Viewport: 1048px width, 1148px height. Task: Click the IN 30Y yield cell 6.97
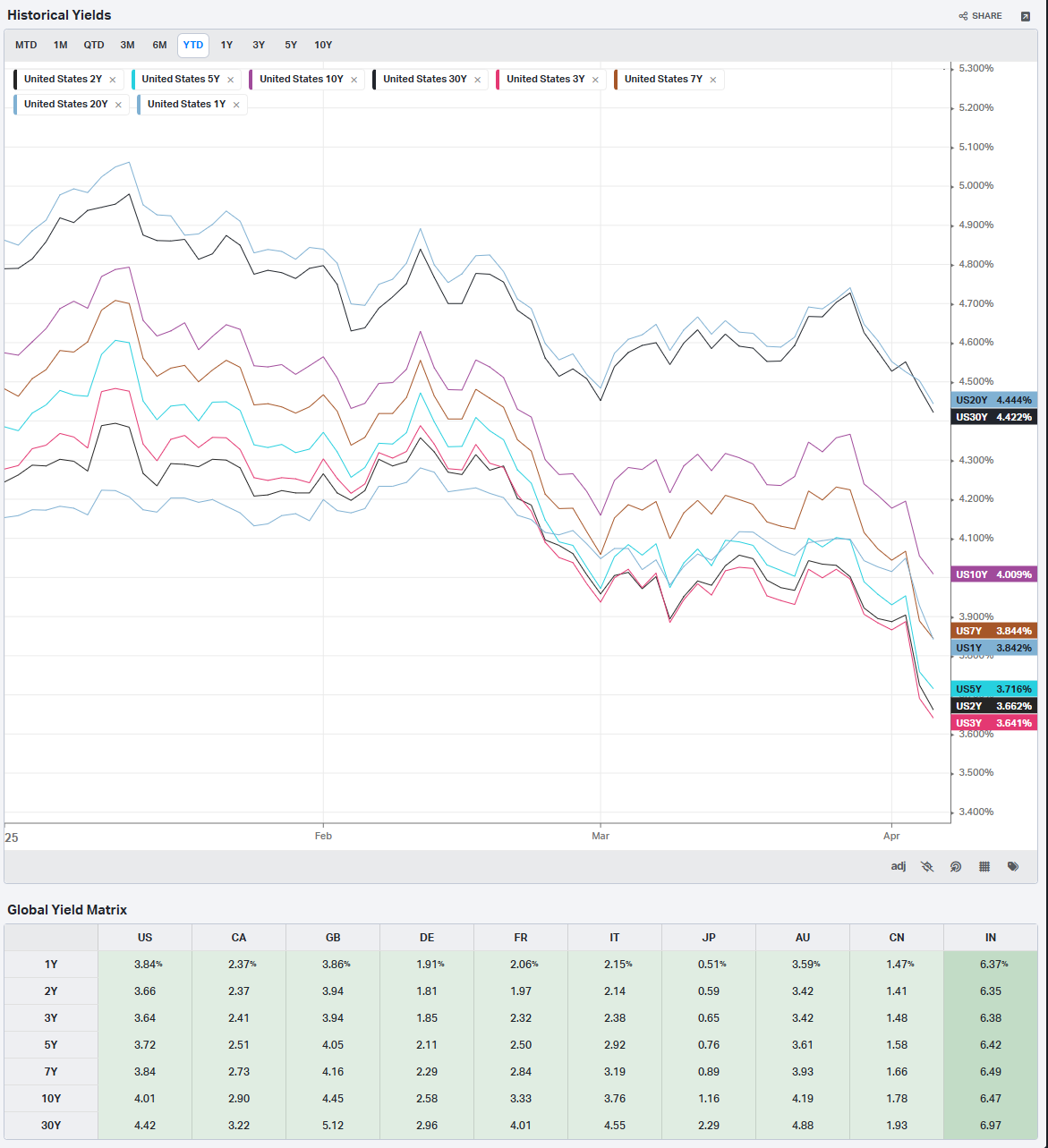click(991, 1126)
